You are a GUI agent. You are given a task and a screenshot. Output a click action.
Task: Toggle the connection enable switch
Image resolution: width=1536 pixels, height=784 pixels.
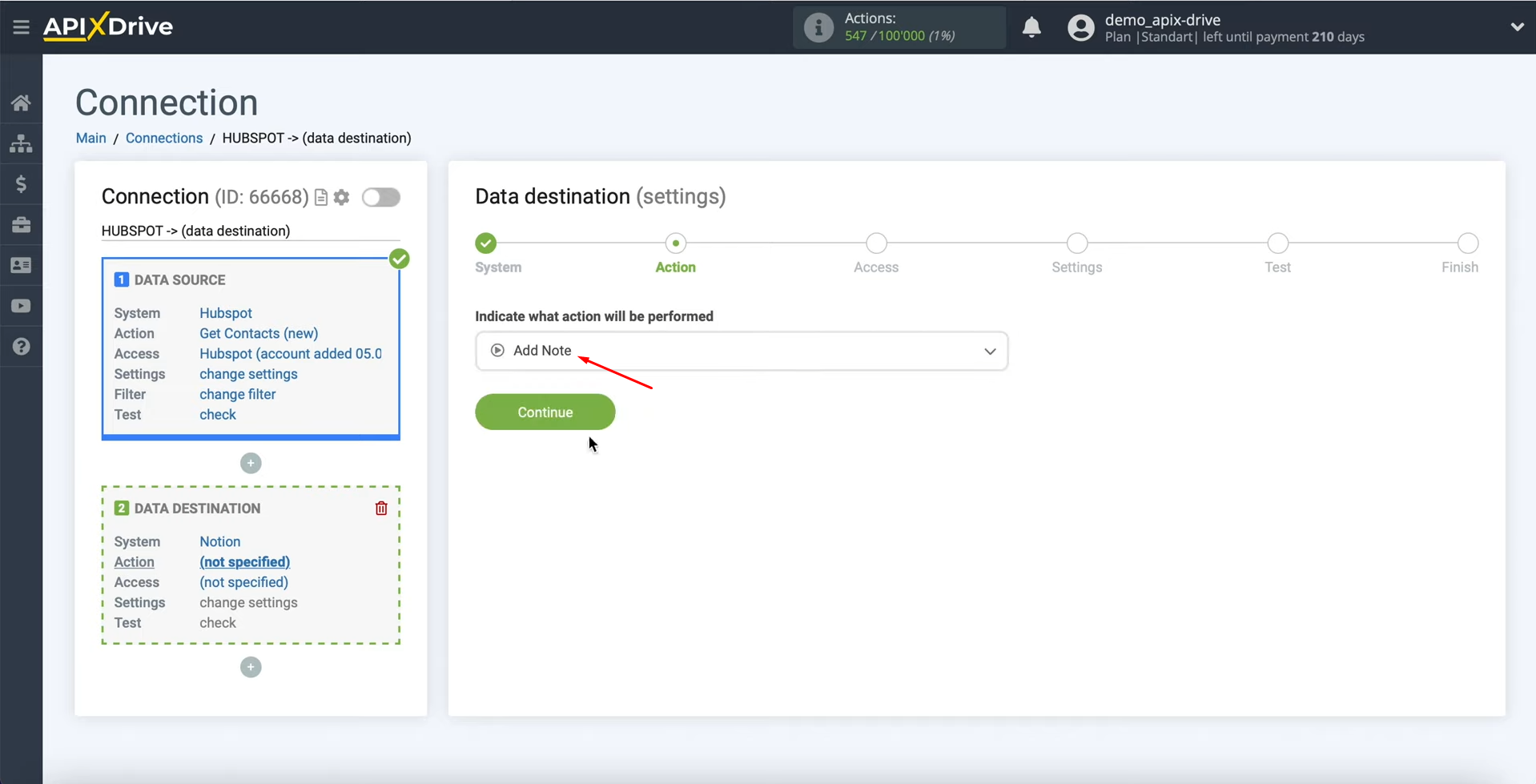click(x=382, y=197)
